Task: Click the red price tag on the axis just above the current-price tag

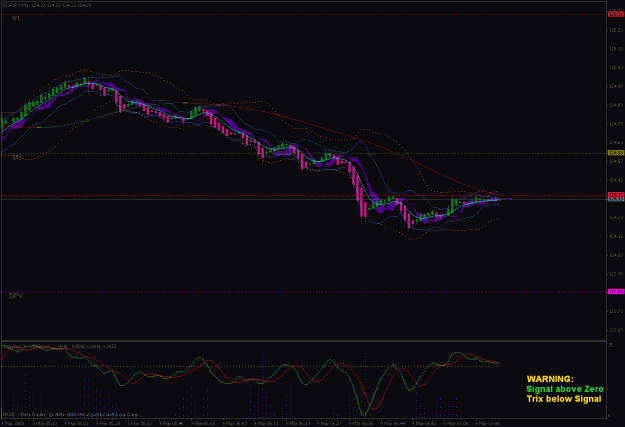Action: tap(616, 195)
